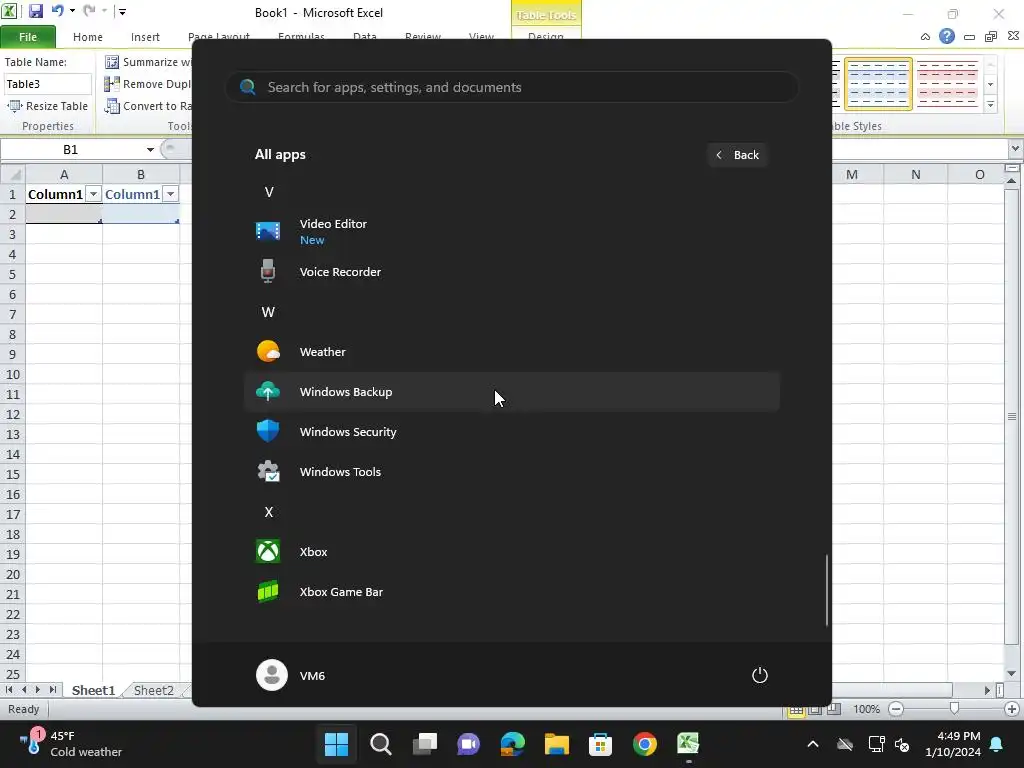Screen dimensions: 1024x768
Task: Open VM6 user account menu
Action: pos(291,675)
